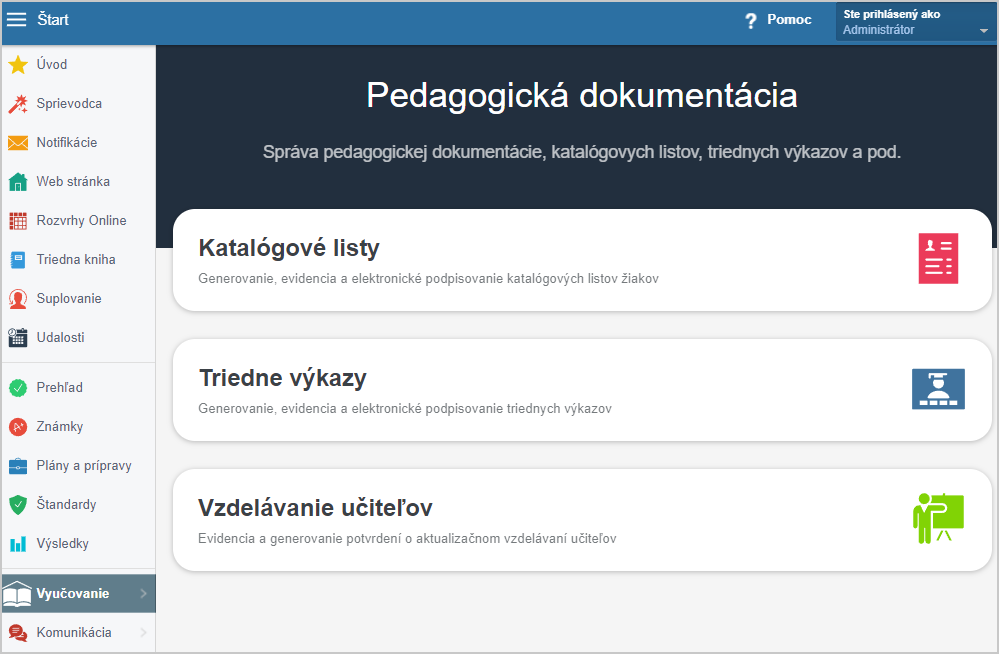Click the green house Web stránka icon

[x=18, y=182]
